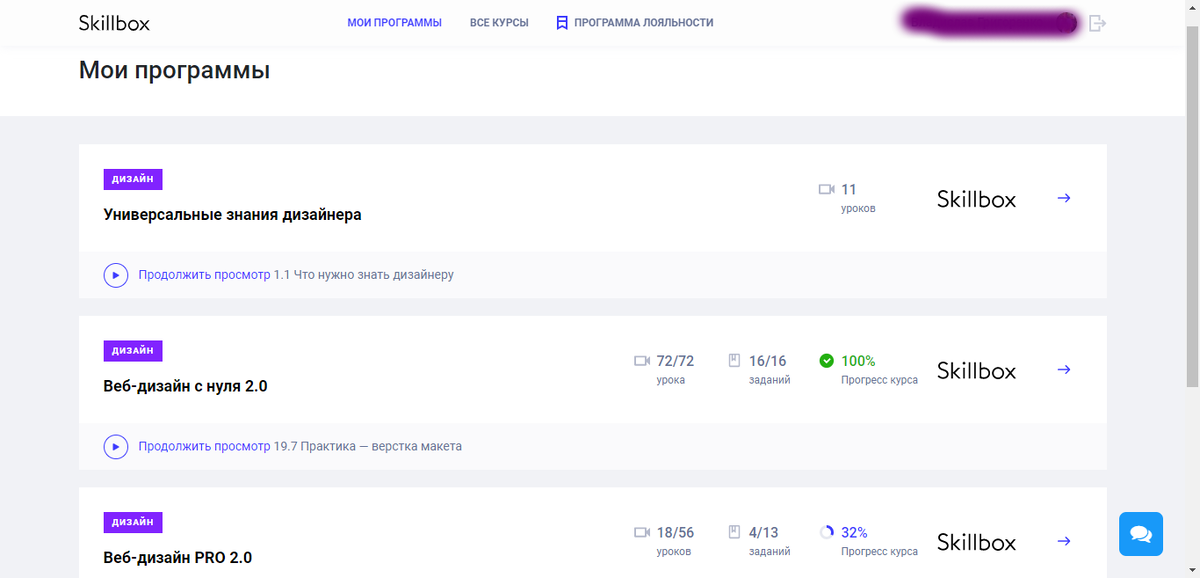Open Универсальные знания дизайнера via arrow icon
This screenshot has width=1200, height=578.
1064,198
